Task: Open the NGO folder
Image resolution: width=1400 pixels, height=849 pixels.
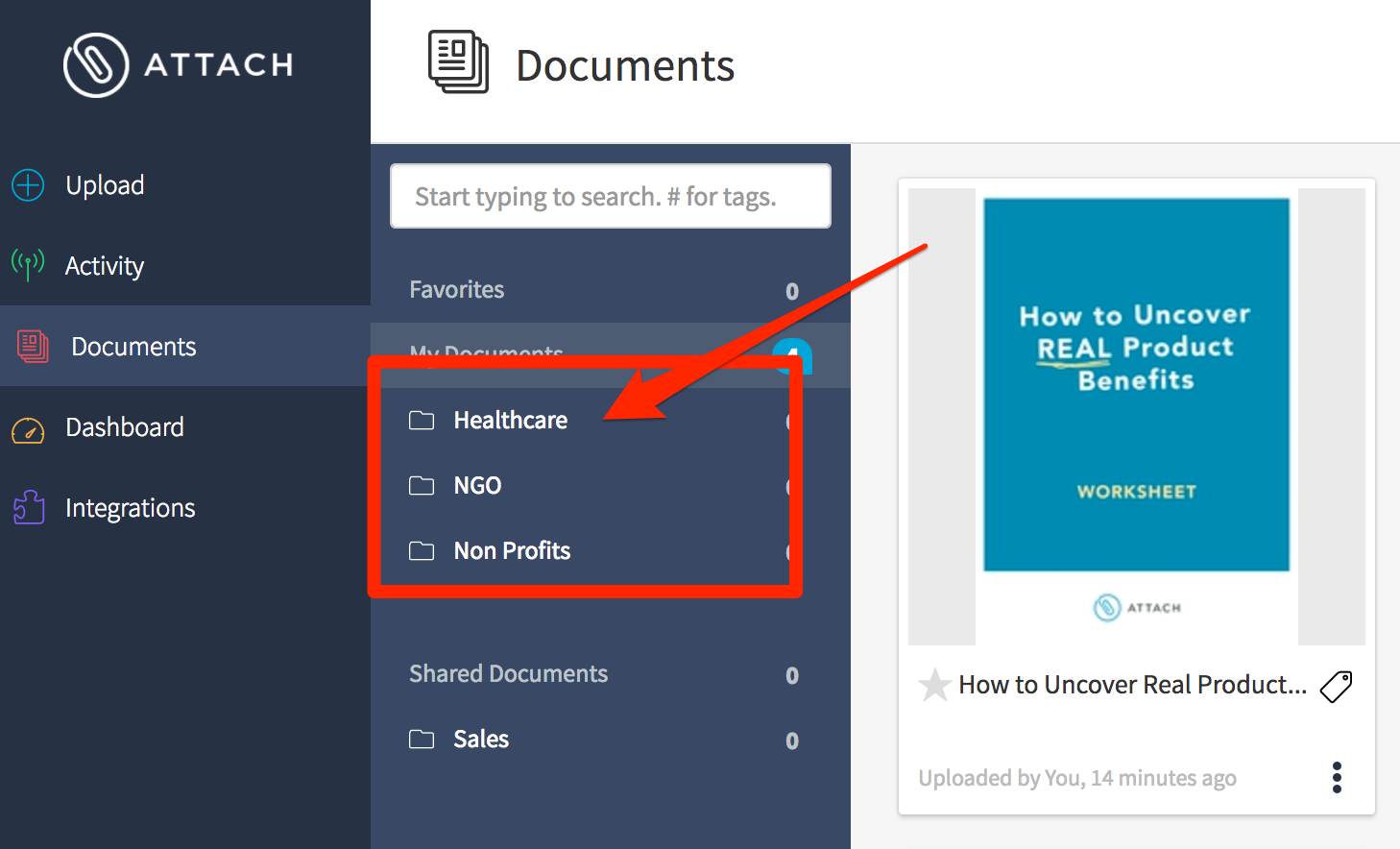Action: click(477, 485)
